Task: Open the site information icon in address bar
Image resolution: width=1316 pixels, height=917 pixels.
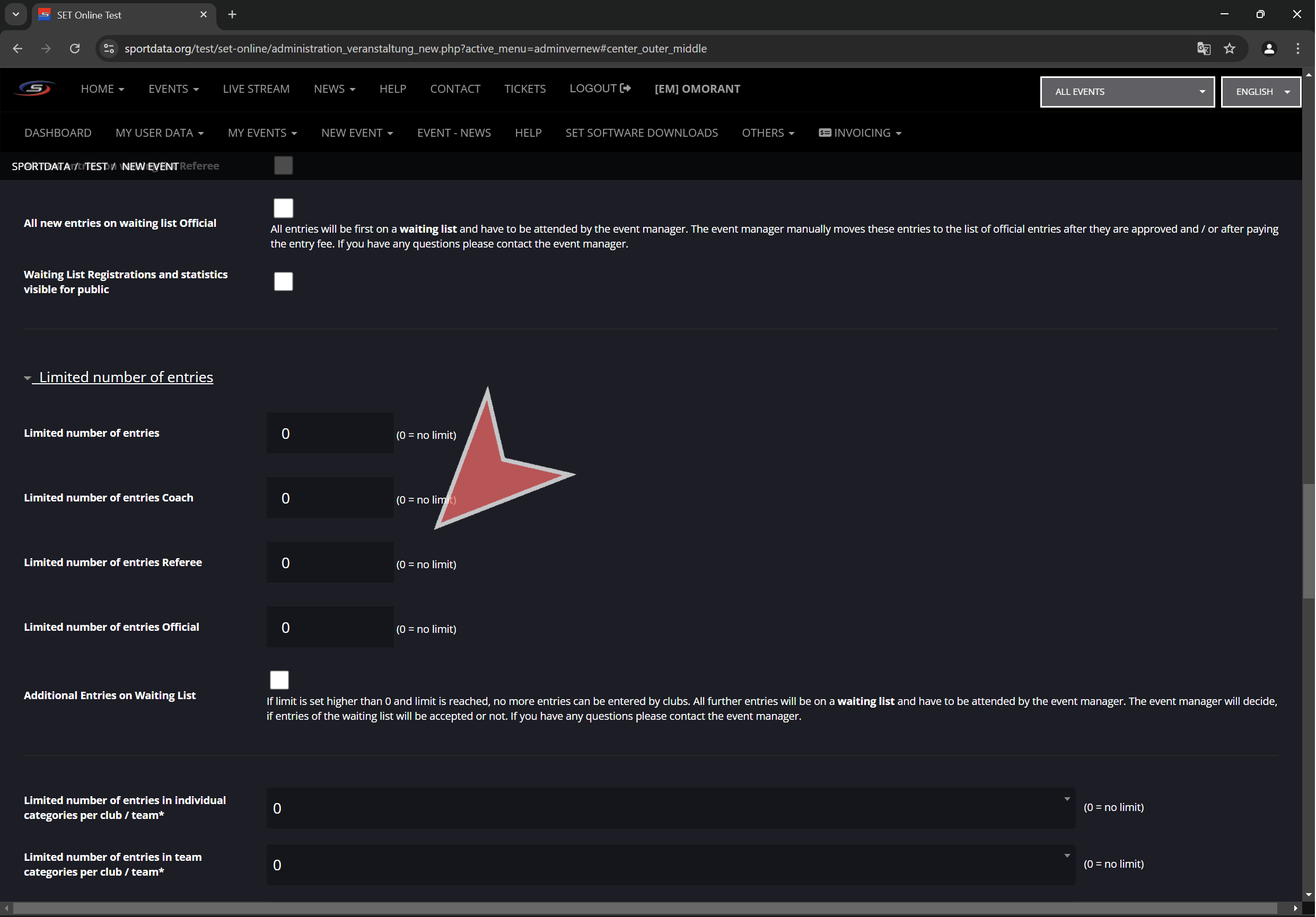Action: (109, 49)
